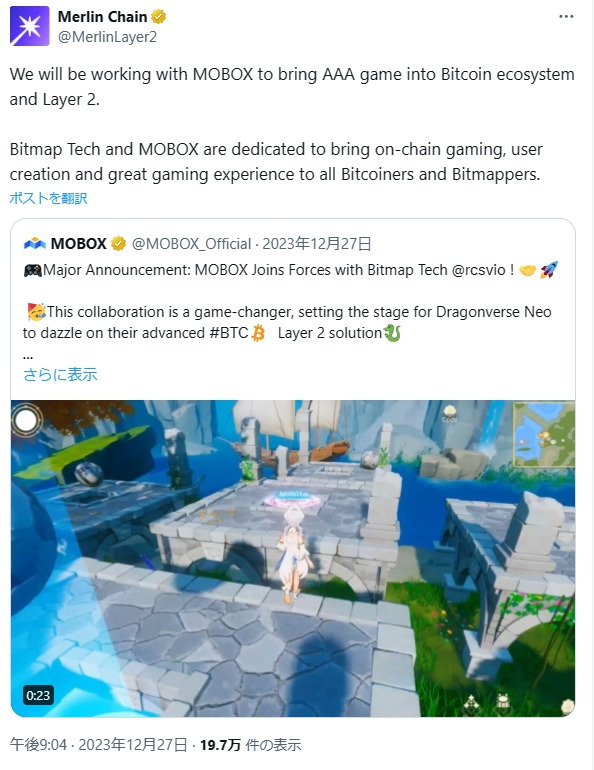Play the Dragonverse Neo video thumbnail
This screenshot has height=770, width=594.
pyautogui.click(x=293, y=558)
